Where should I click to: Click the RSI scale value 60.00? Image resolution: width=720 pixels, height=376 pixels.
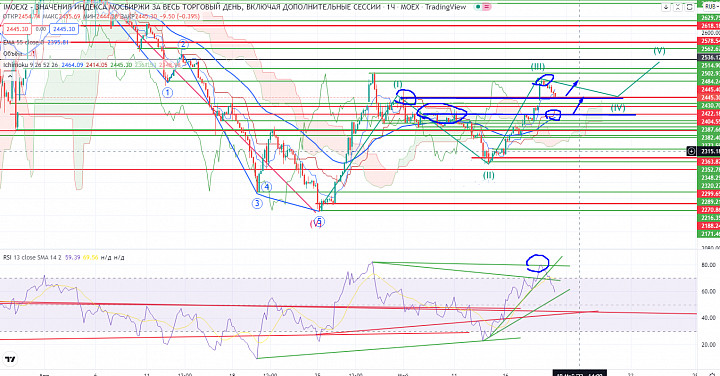pos(709,291)
